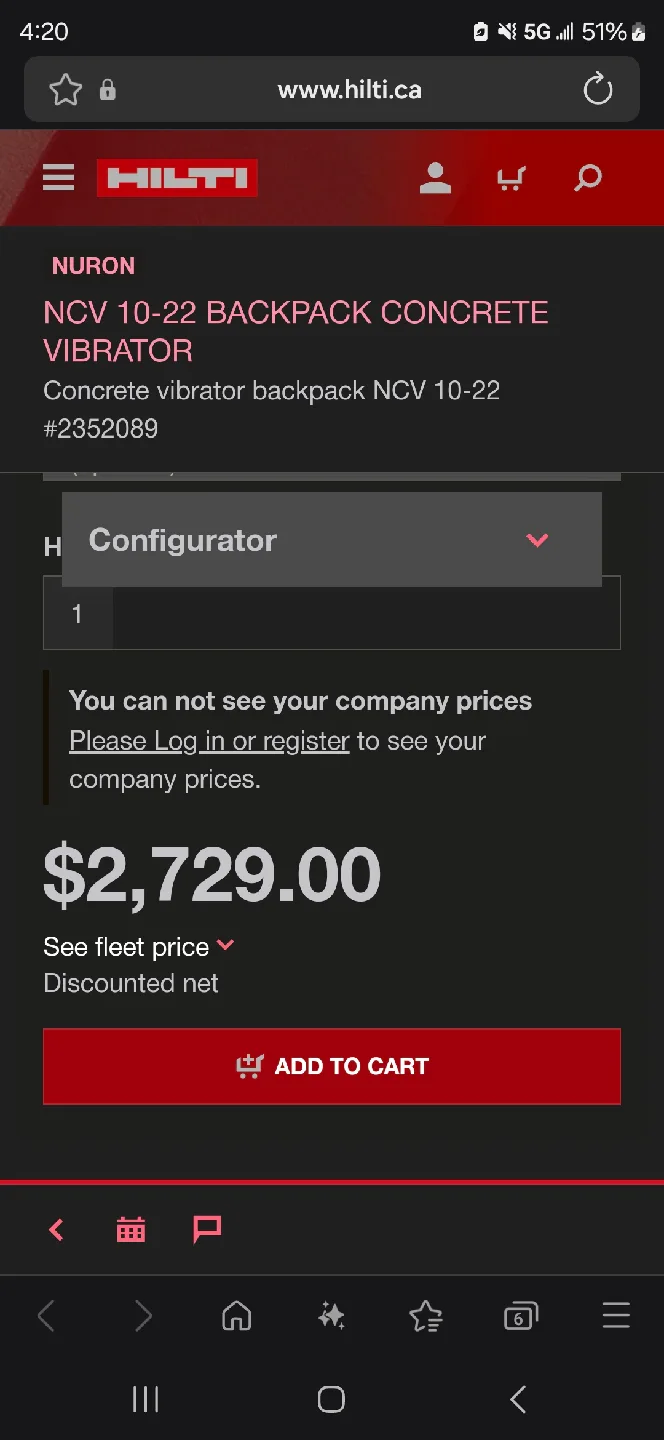Open browser AI sparkle icon
This screenshot has width=664, height=1440.
[331, 1316]
